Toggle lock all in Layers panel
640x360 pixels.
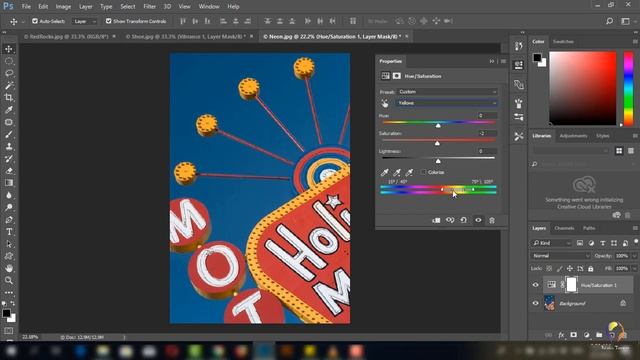(x=591, y=269)
